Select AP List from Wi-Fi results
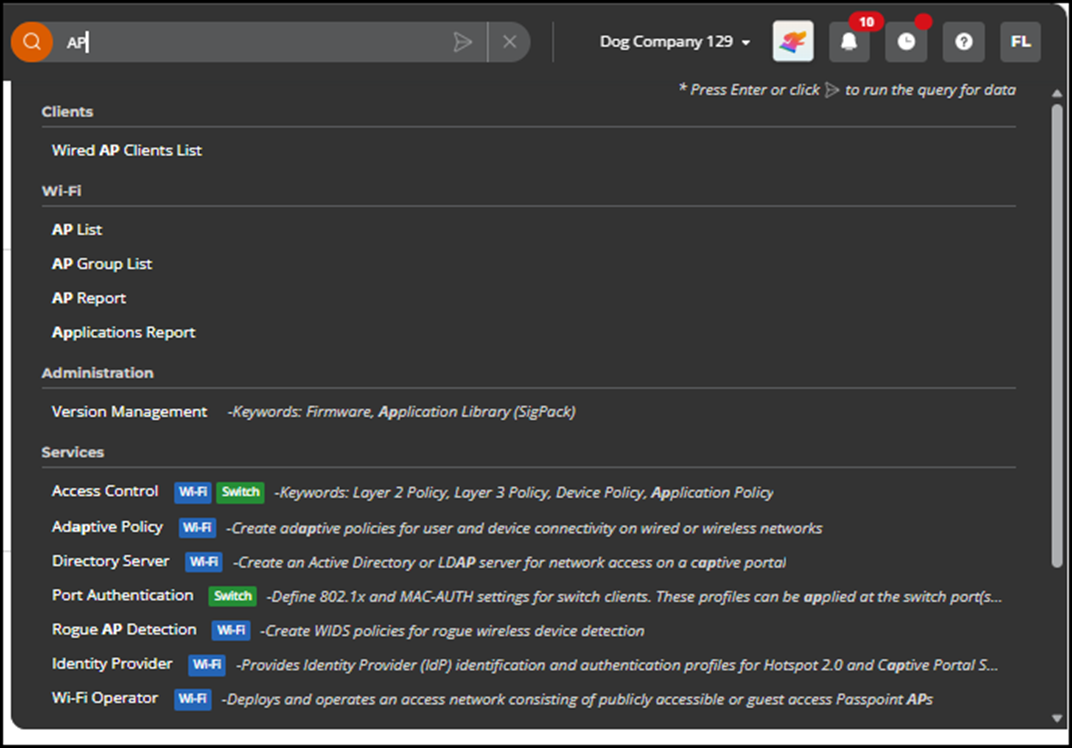The width and height of the screenshot is (1072, 748). 77,230
